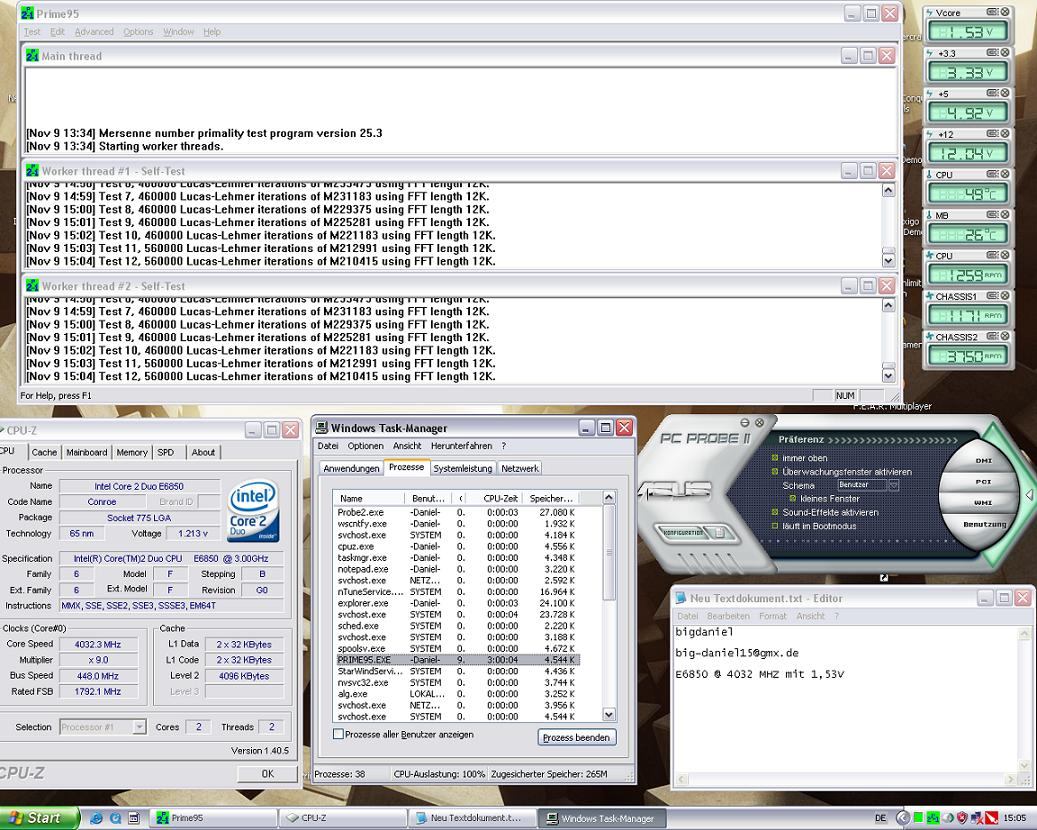
Task: Expand hidden tray icons with the arrow button
Action: pos(903,818)
